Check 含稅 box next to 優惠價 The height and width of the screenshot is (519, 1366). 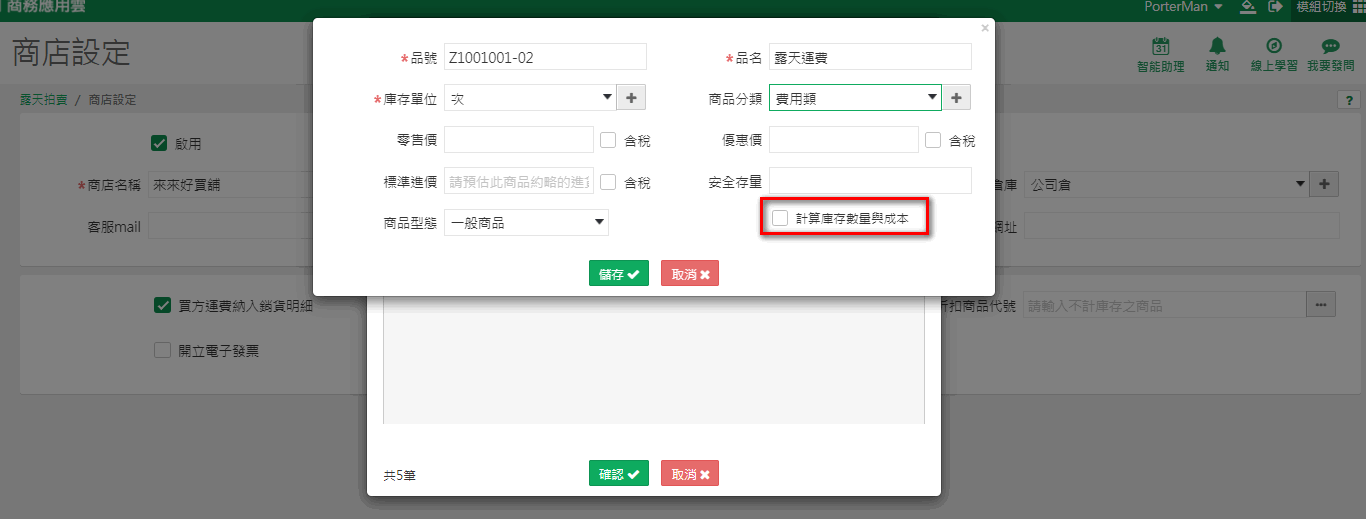[933, 140]
